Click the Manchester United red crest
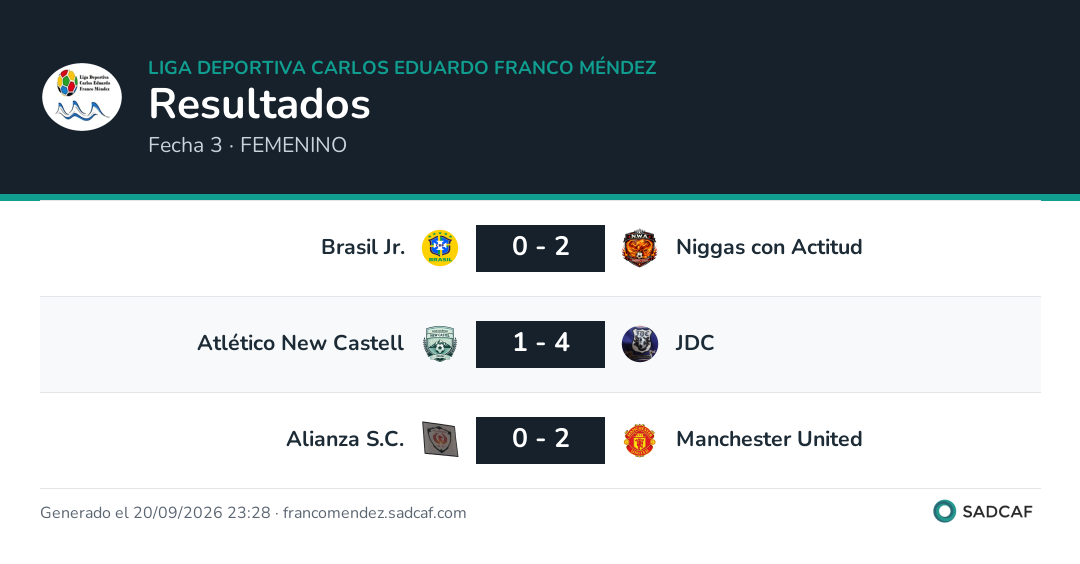Viewport: 1080px width, 564px height. pyautogui.click(x=639, y=439)
